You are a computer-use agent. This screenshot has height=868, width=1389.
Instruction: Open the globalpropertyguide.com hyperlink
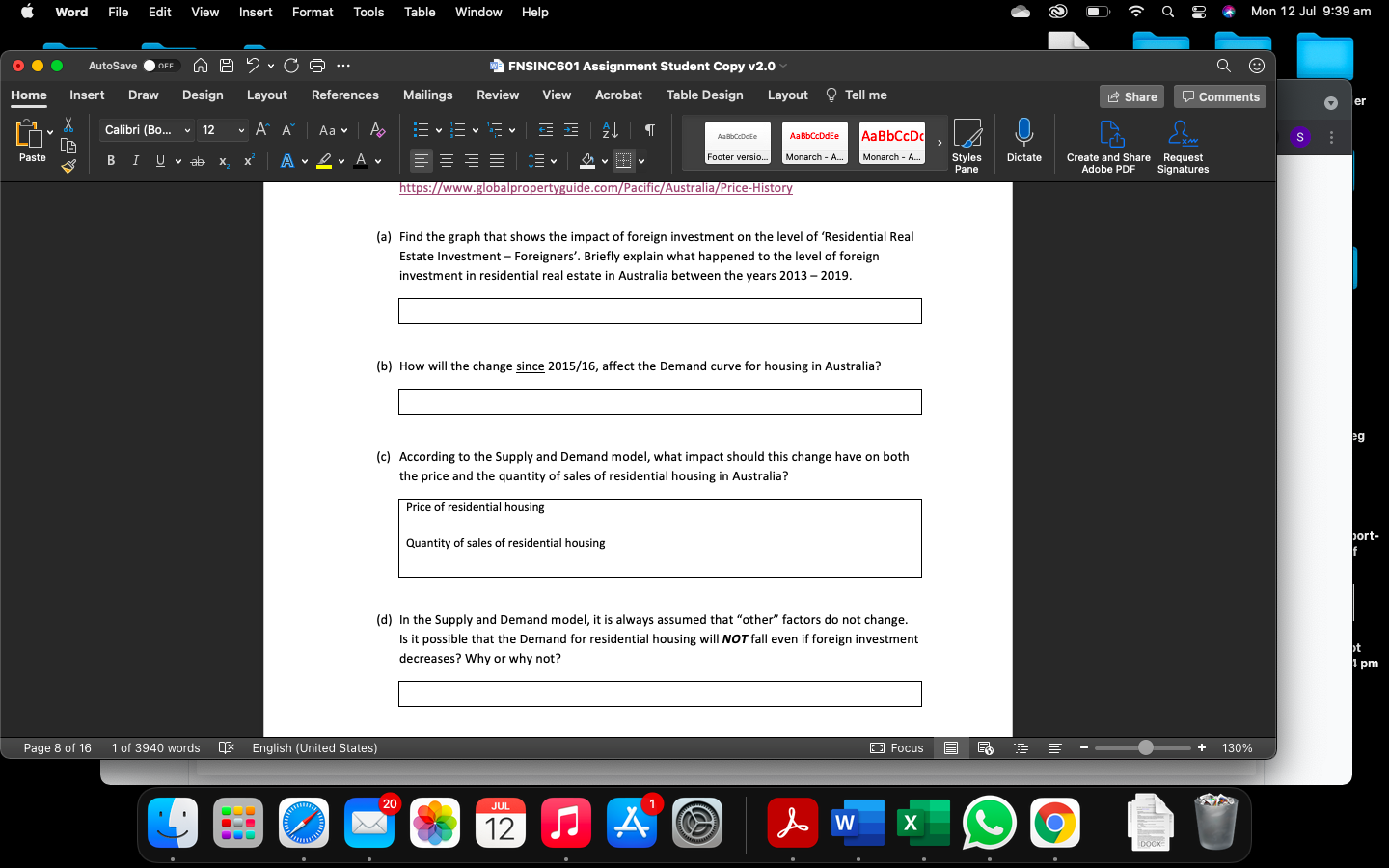pyautogui.click(x=595, y=187)
